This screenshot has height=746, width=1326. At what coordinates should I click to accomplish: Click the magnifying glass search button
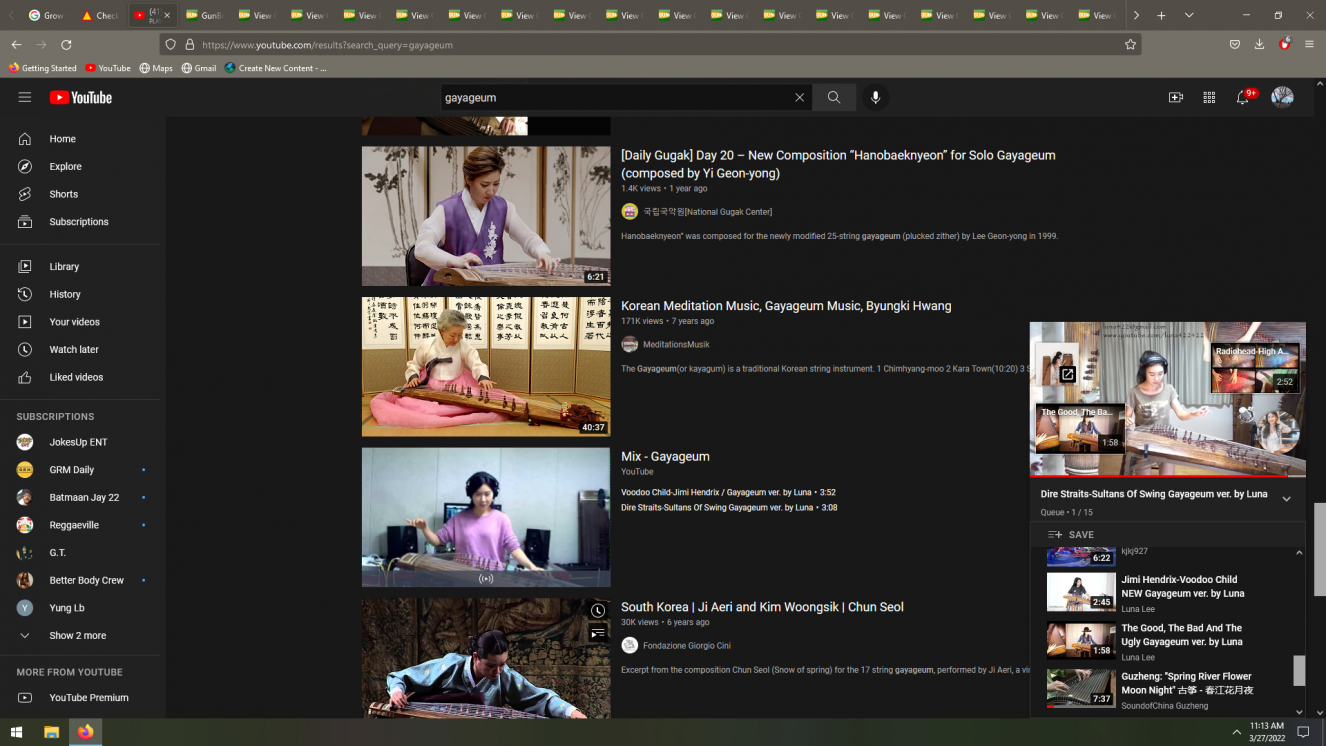click(x=834, y=97)
